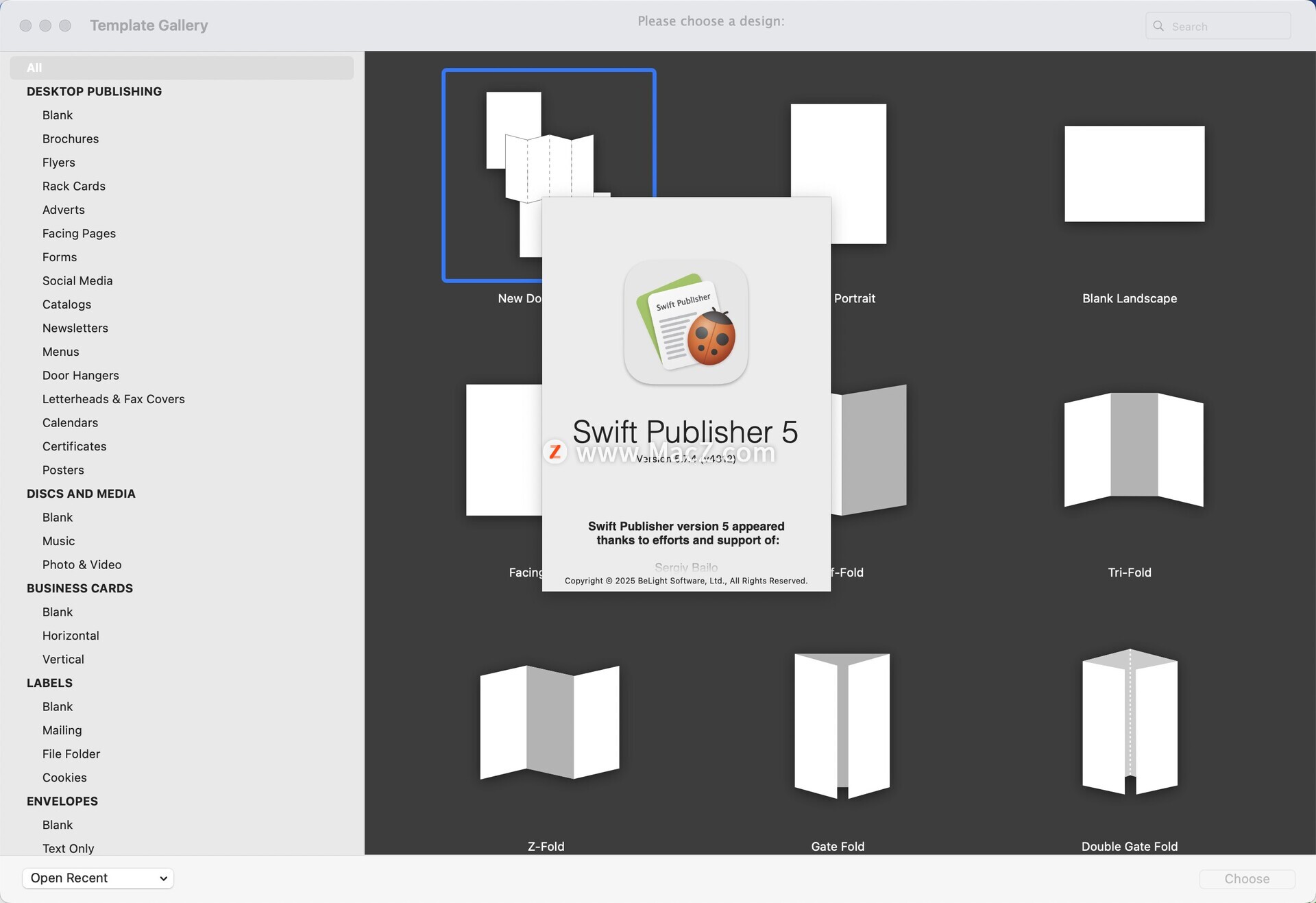Select the Double Gate Fold template icon
This screenshot has width=1316, height=903.
click(1130, 721)
